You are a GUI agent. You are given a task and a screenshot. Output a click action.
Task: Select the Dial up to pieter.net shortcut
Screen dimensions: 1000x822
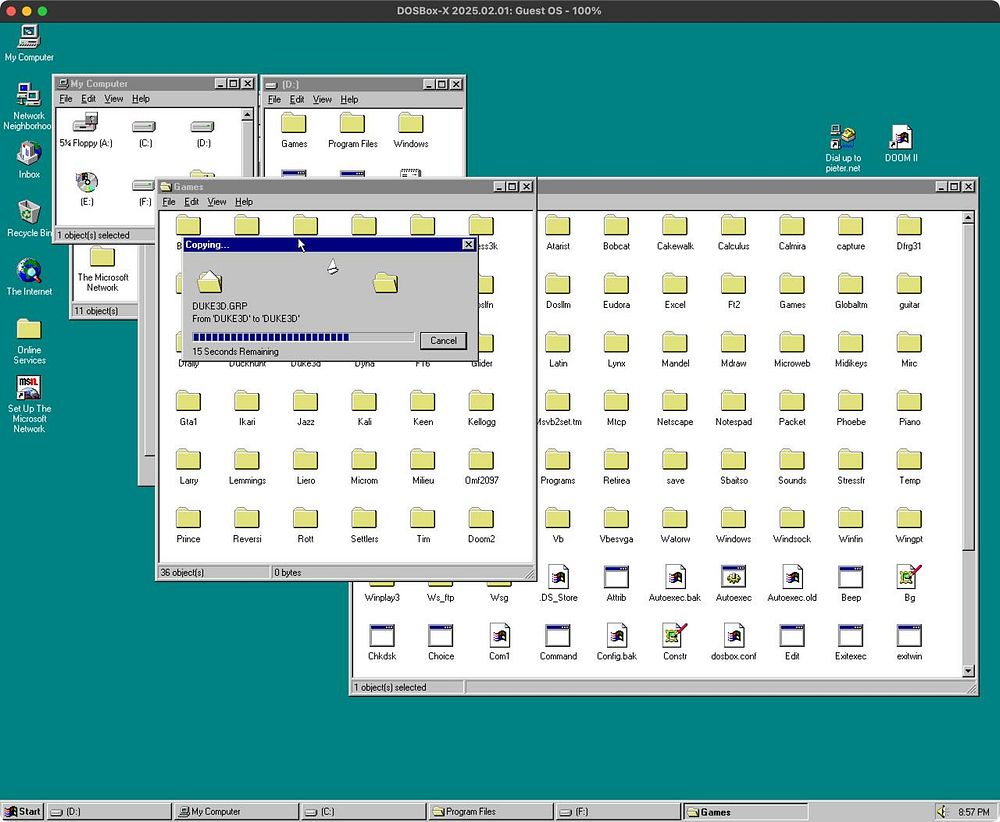842,138
